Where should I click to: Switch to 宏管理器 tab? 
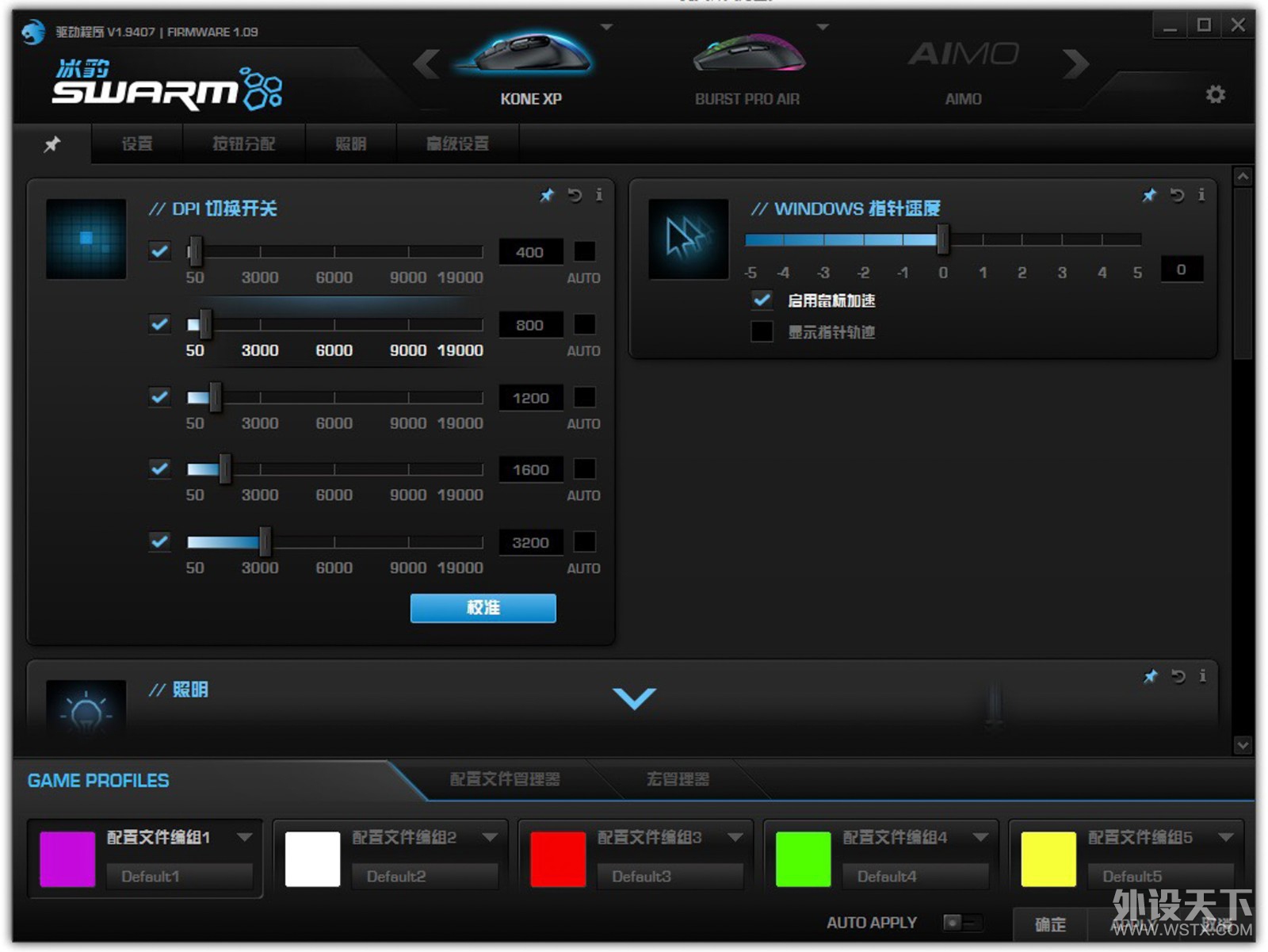click(678, 779)
